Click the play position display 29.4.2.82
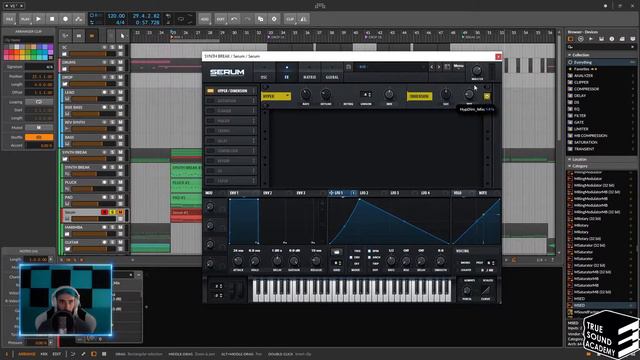The width and height of the screenshot is (640, 360). [x=146, y=16]
